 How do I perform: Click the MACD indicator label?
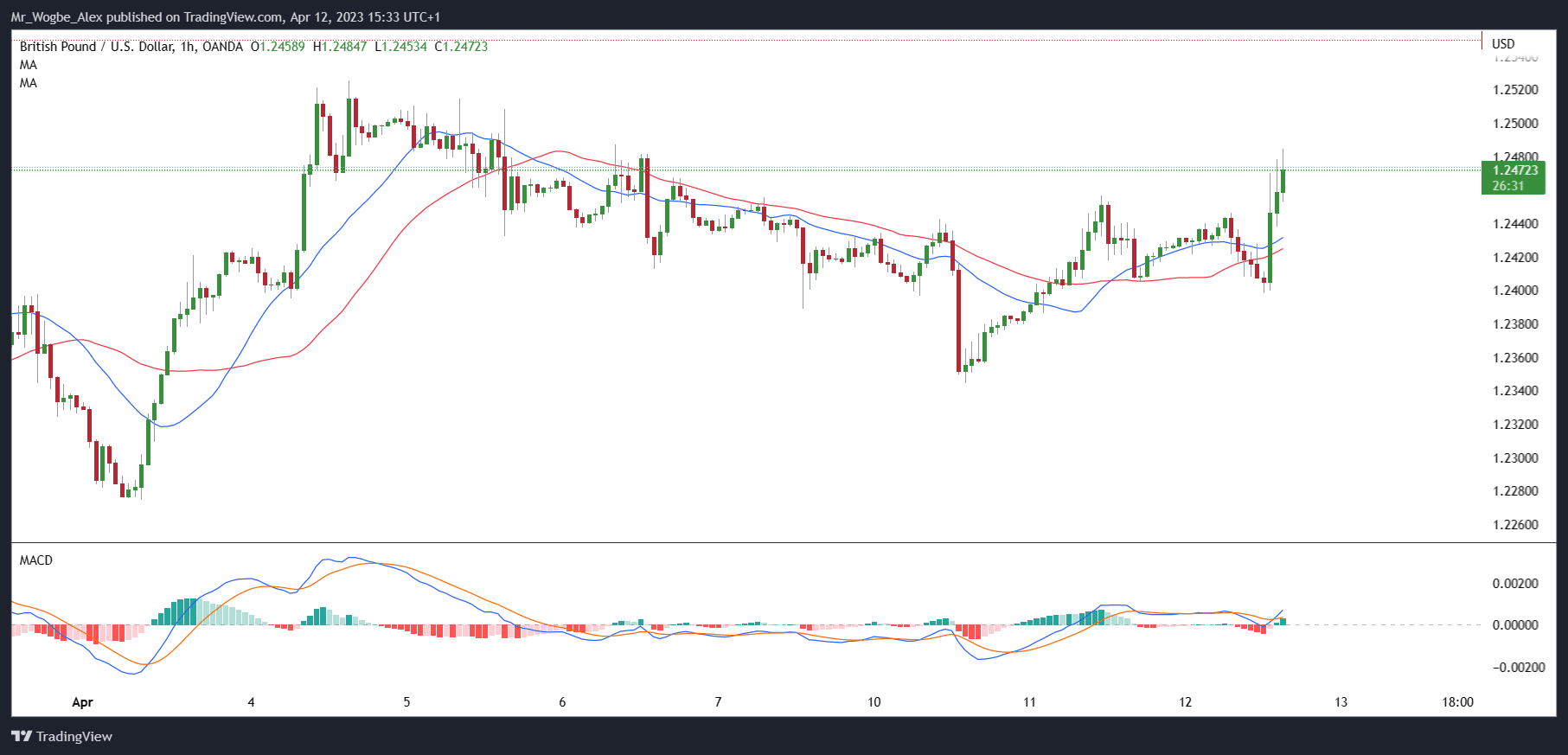(36, 560)
